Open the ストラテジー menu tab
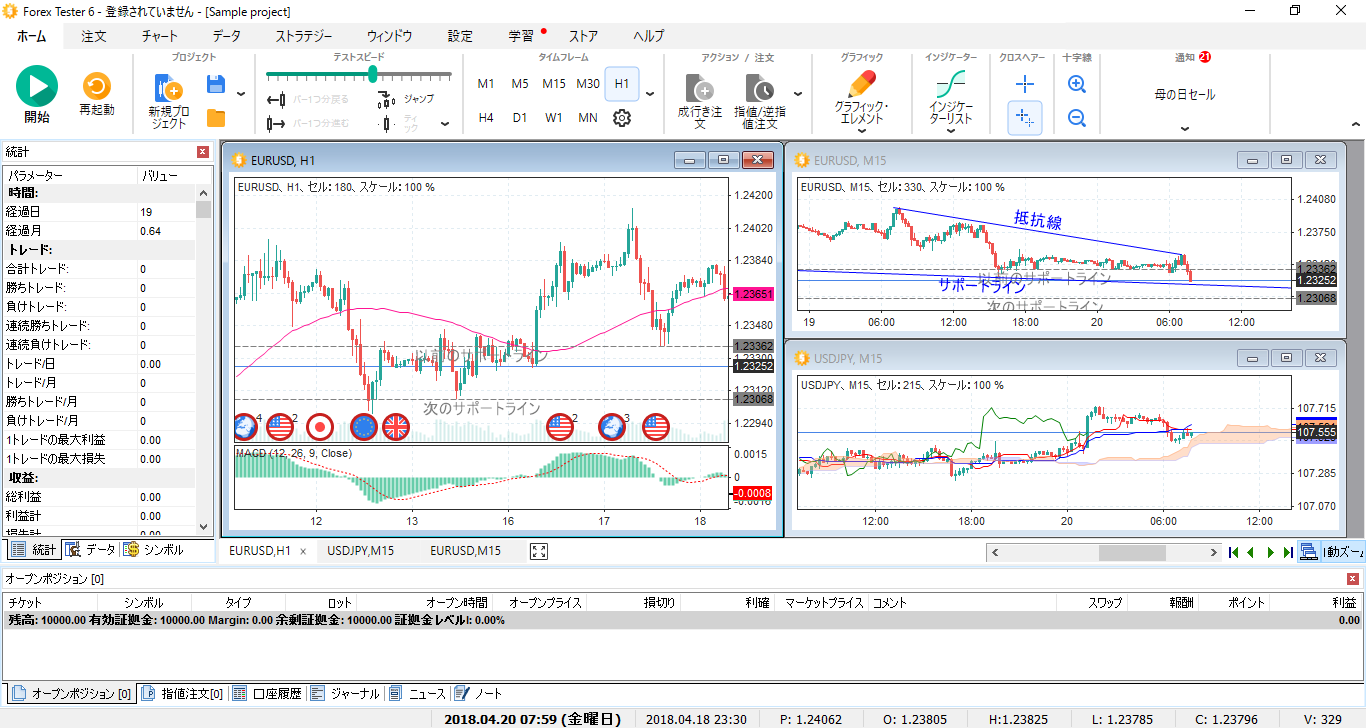 pyautogui.click(x=304, y=36)
